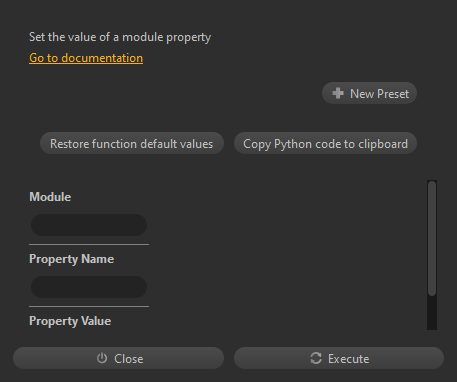This screenshot has height=382, width=457.
Task: Focus the Module input field
Action: click(89, 225)
